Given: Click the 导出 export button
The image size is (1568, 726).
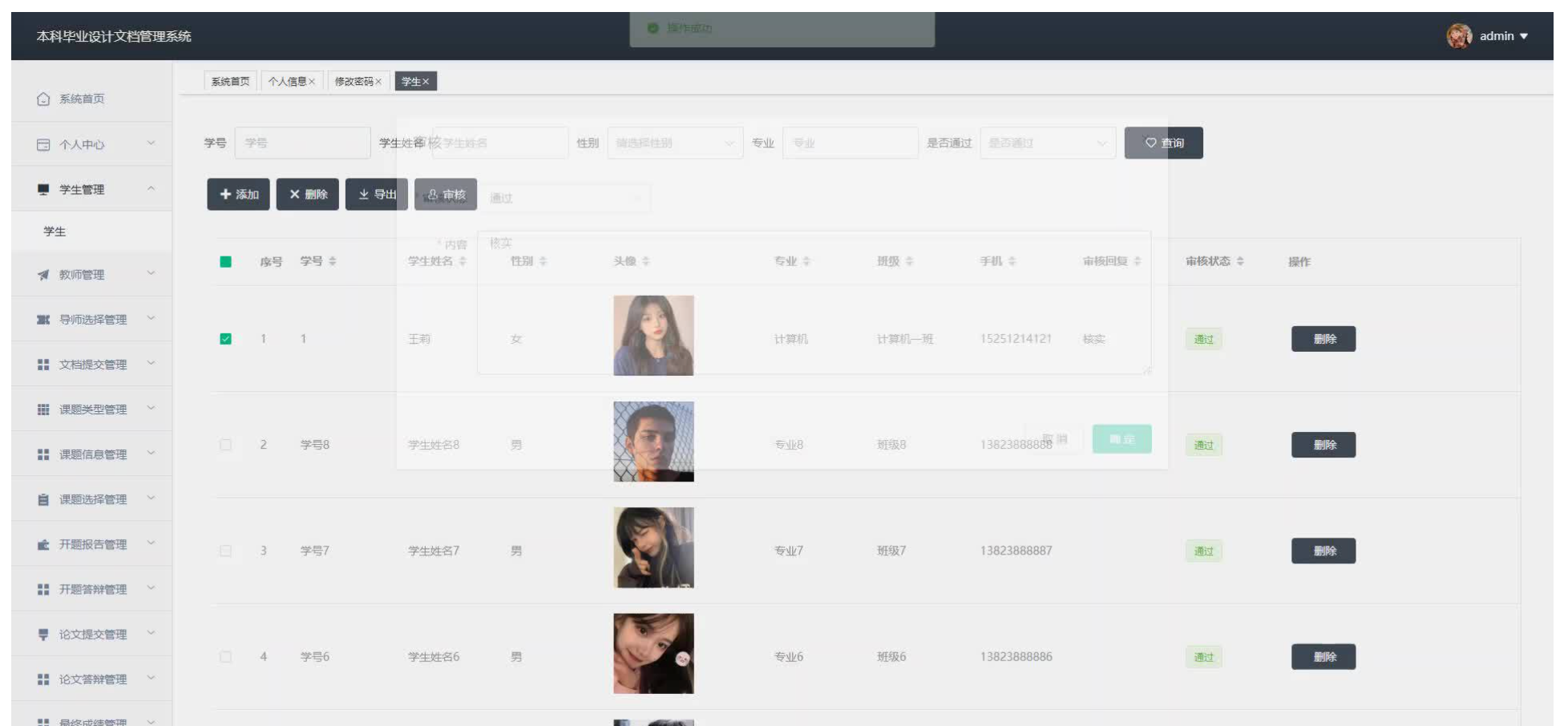Looking at the screenshot, I should click(x=377, y=195).
